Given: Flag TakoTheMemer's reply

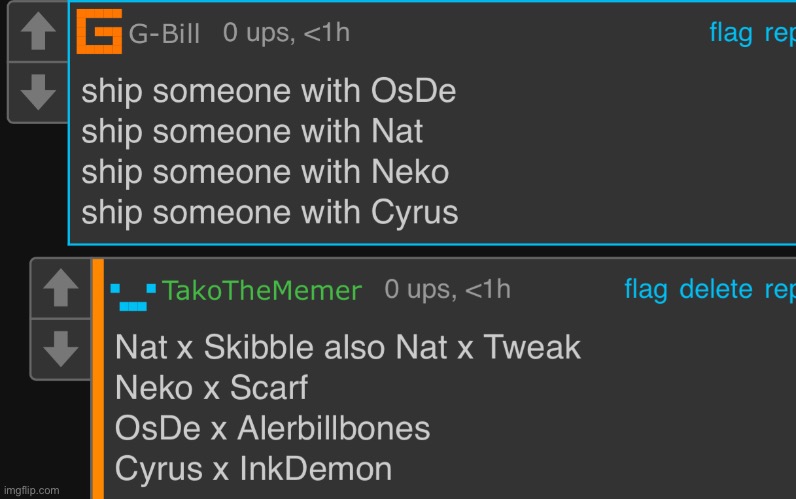Looking at the screenshot, I should [646, 290].
